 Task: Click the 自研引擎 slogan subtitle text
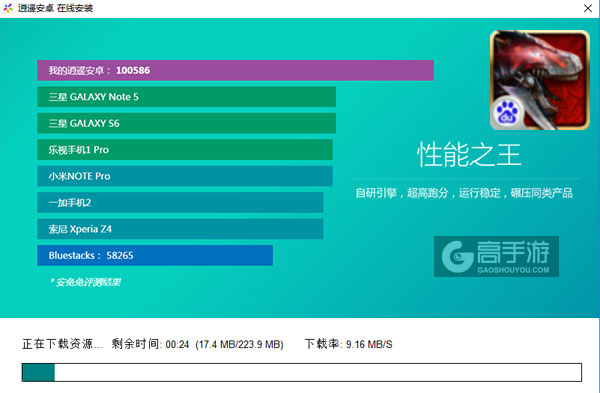[x=464, y=193]
